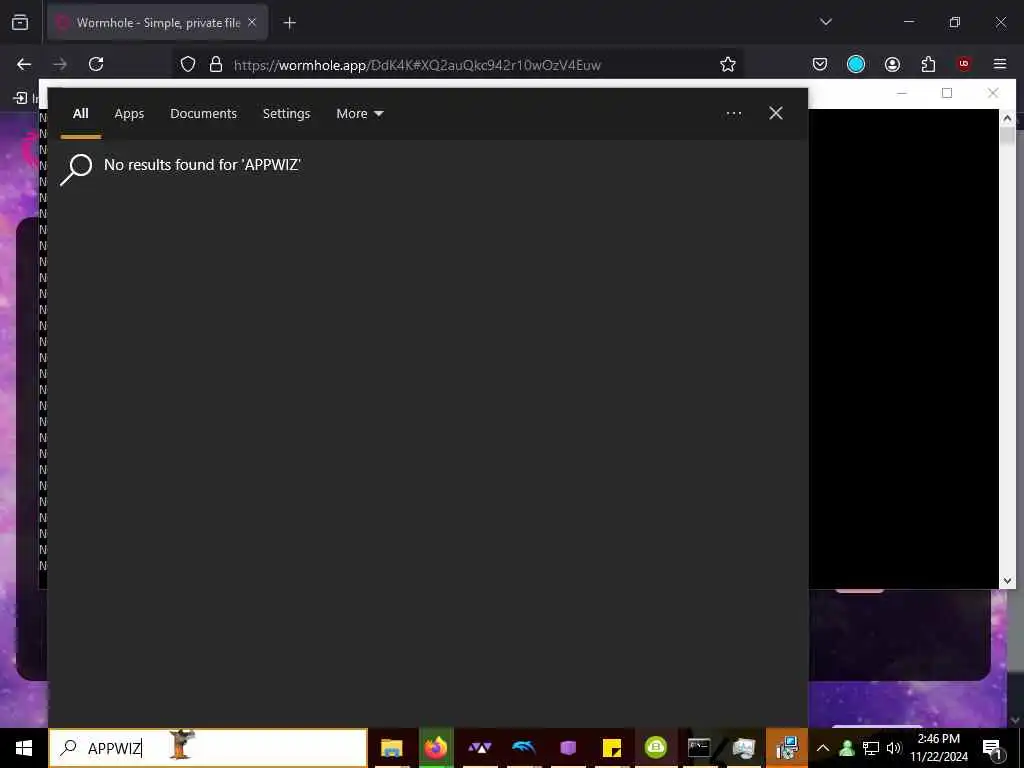View site security padlock info
The width and height of the screenshot is (1024, 768).
click(x=216, y=64)
